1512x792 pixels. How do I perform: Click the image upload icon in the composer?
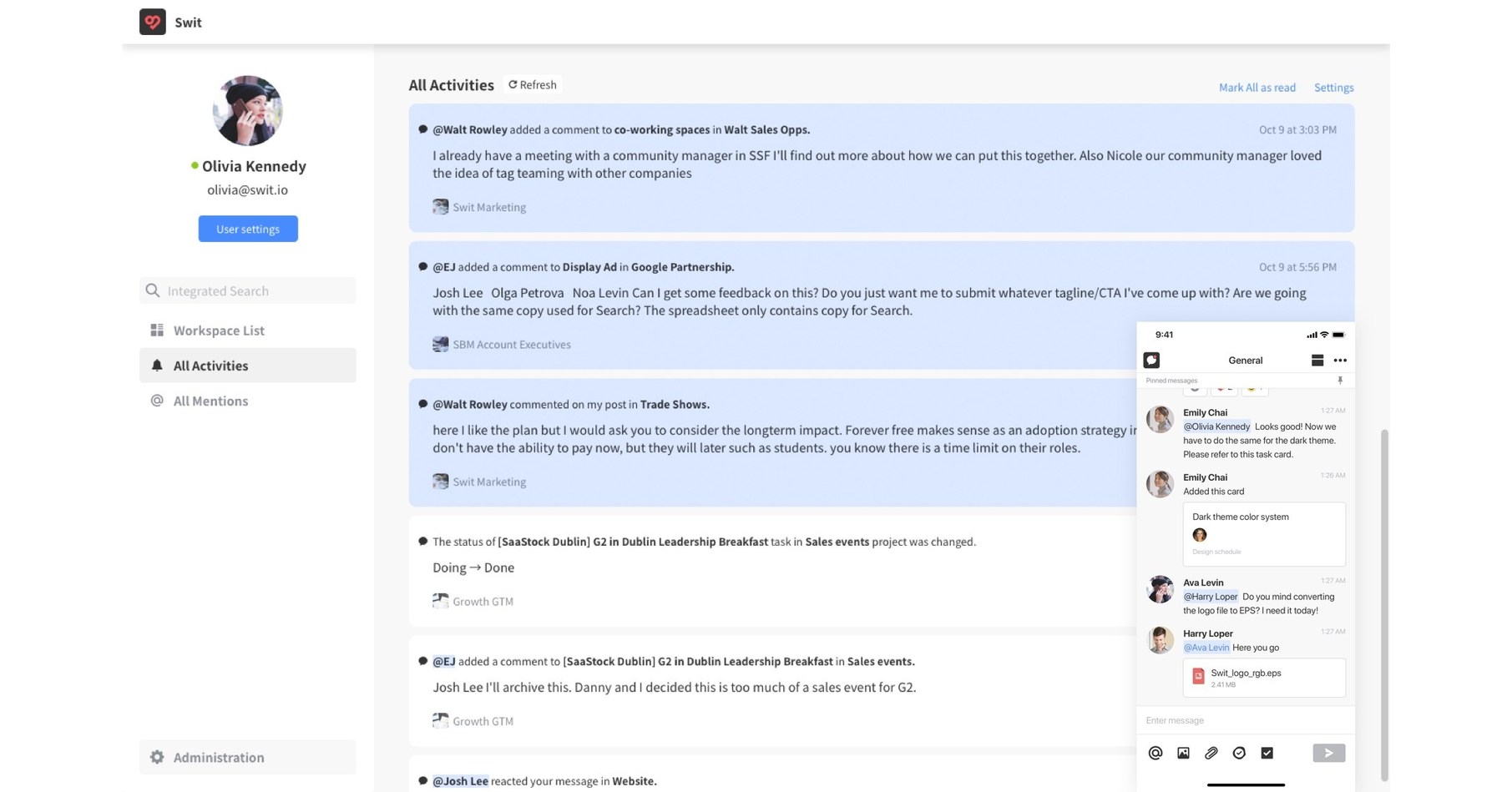click(1182, 752)
